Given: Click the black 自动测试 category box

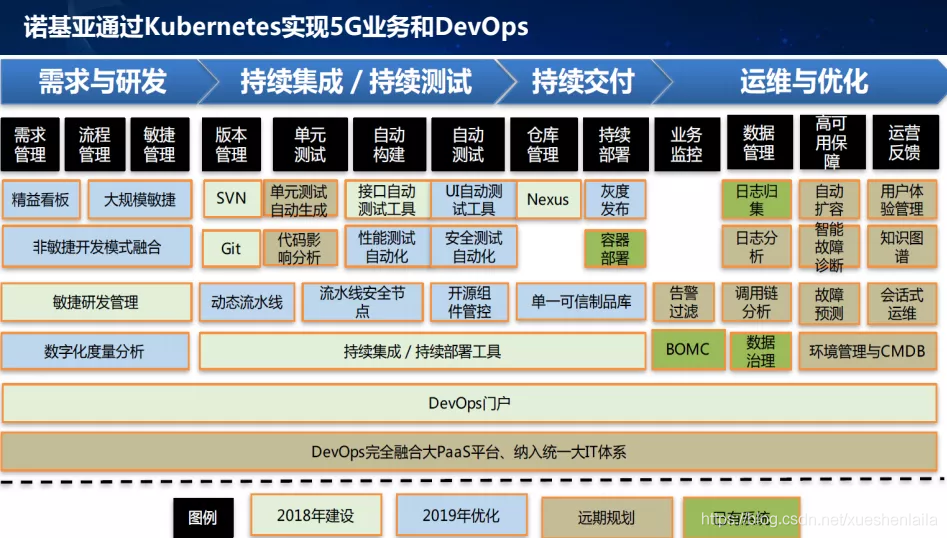Looking at the screenshot, I should pyautogui.click(x=468, y=144).
